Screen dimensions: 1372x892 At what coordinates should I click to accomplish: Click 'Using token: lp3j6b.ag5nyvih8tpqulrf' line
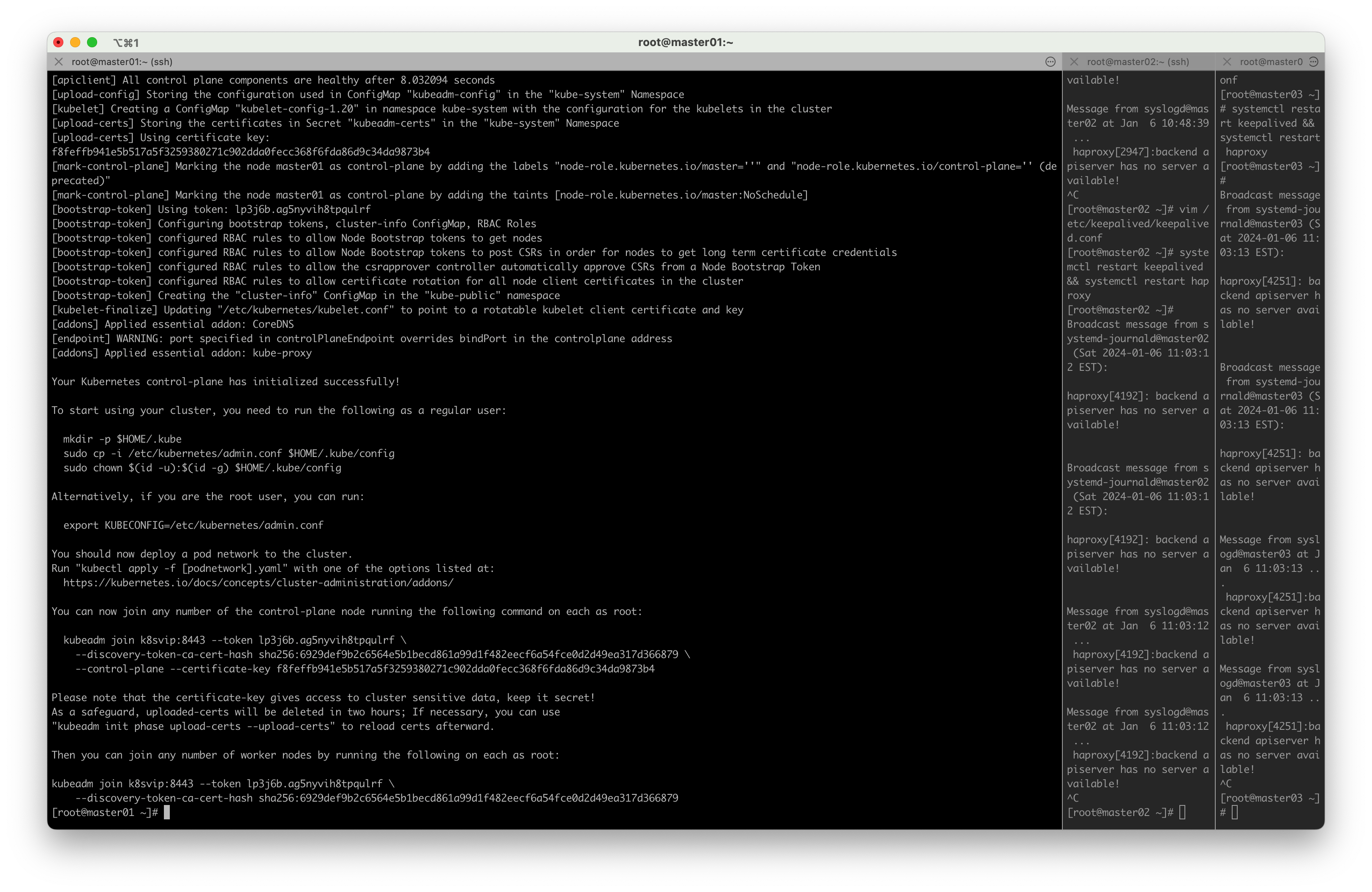(x=211, y=209)
